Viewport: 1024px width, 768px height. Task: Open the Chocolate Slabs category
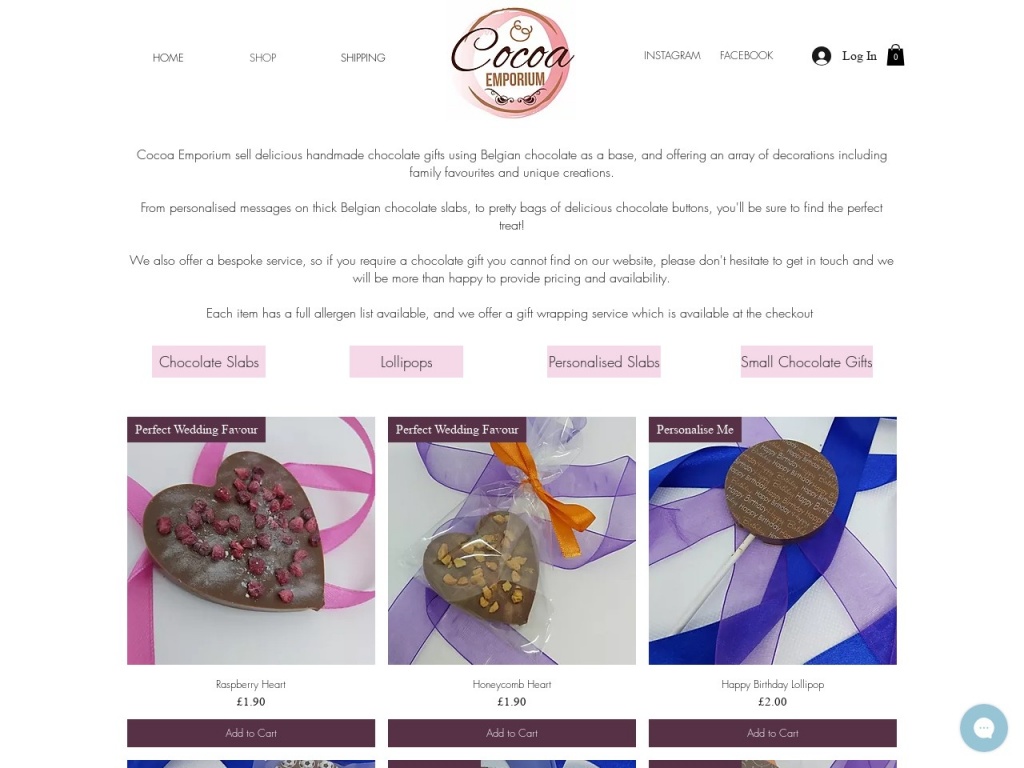(x=209, y=362)
